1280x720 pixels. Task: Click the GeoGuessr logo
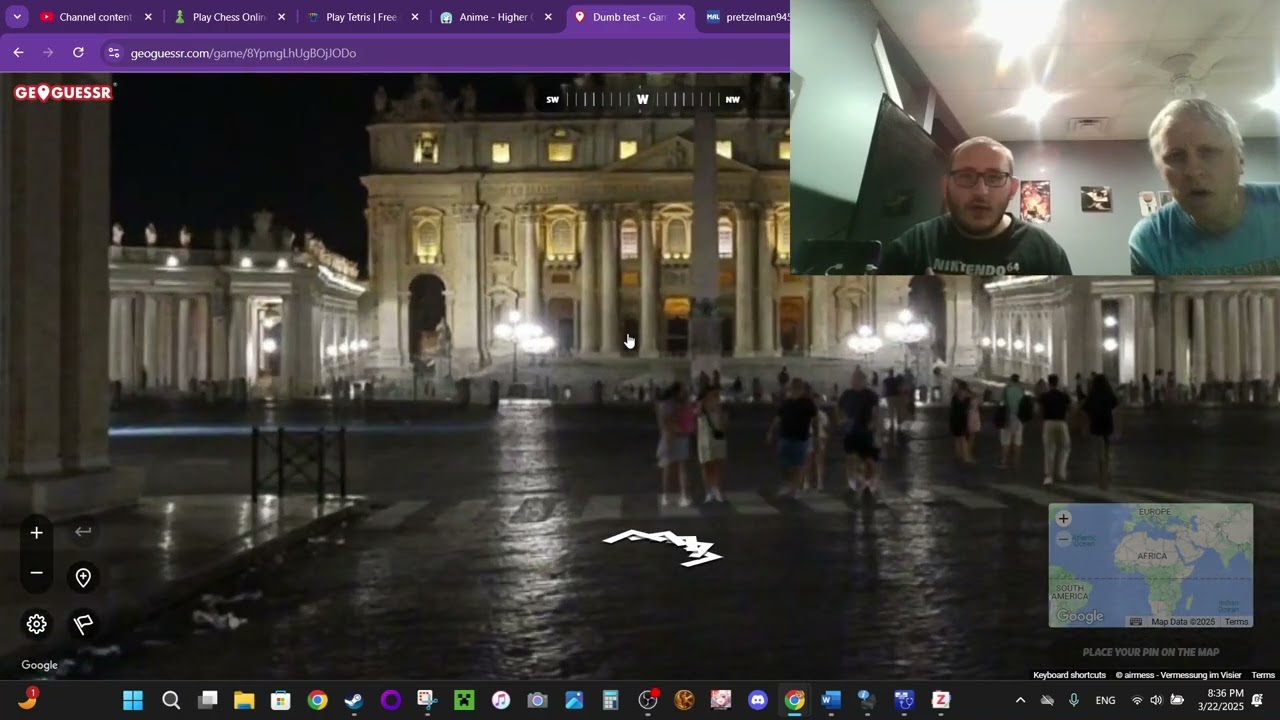[x=64, y=93]
